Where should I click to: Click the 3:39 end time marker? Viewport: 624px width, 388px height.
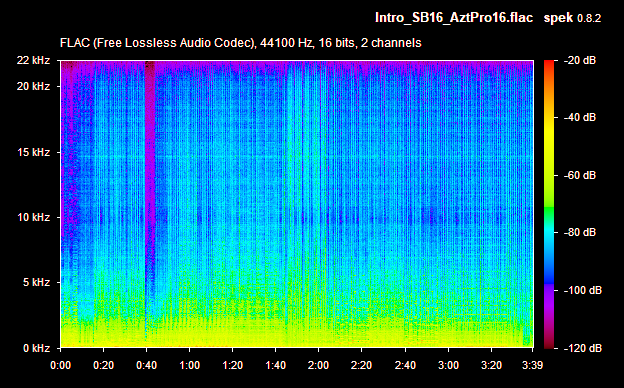[x=532, y=365]
